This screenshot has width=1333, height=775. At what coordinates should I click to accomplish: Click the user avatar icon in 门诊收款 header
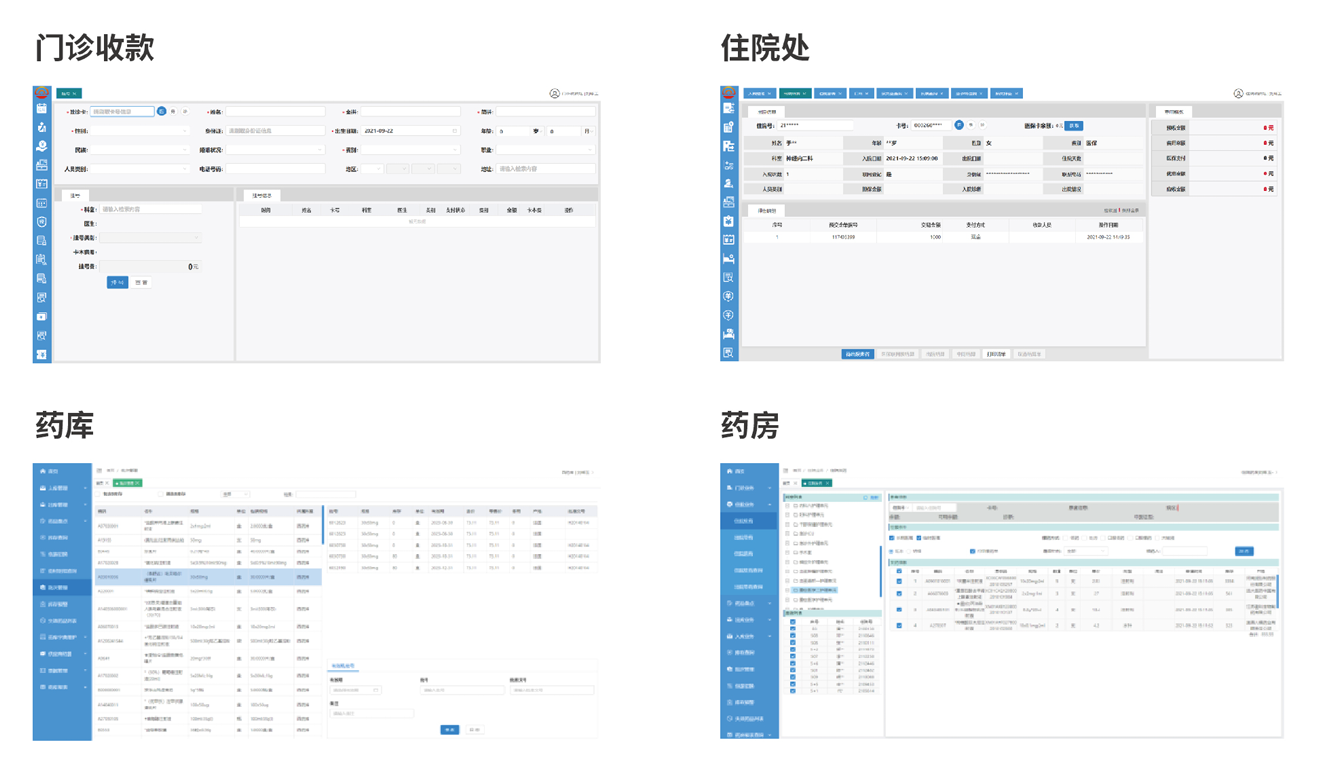[x=554, y=94]
